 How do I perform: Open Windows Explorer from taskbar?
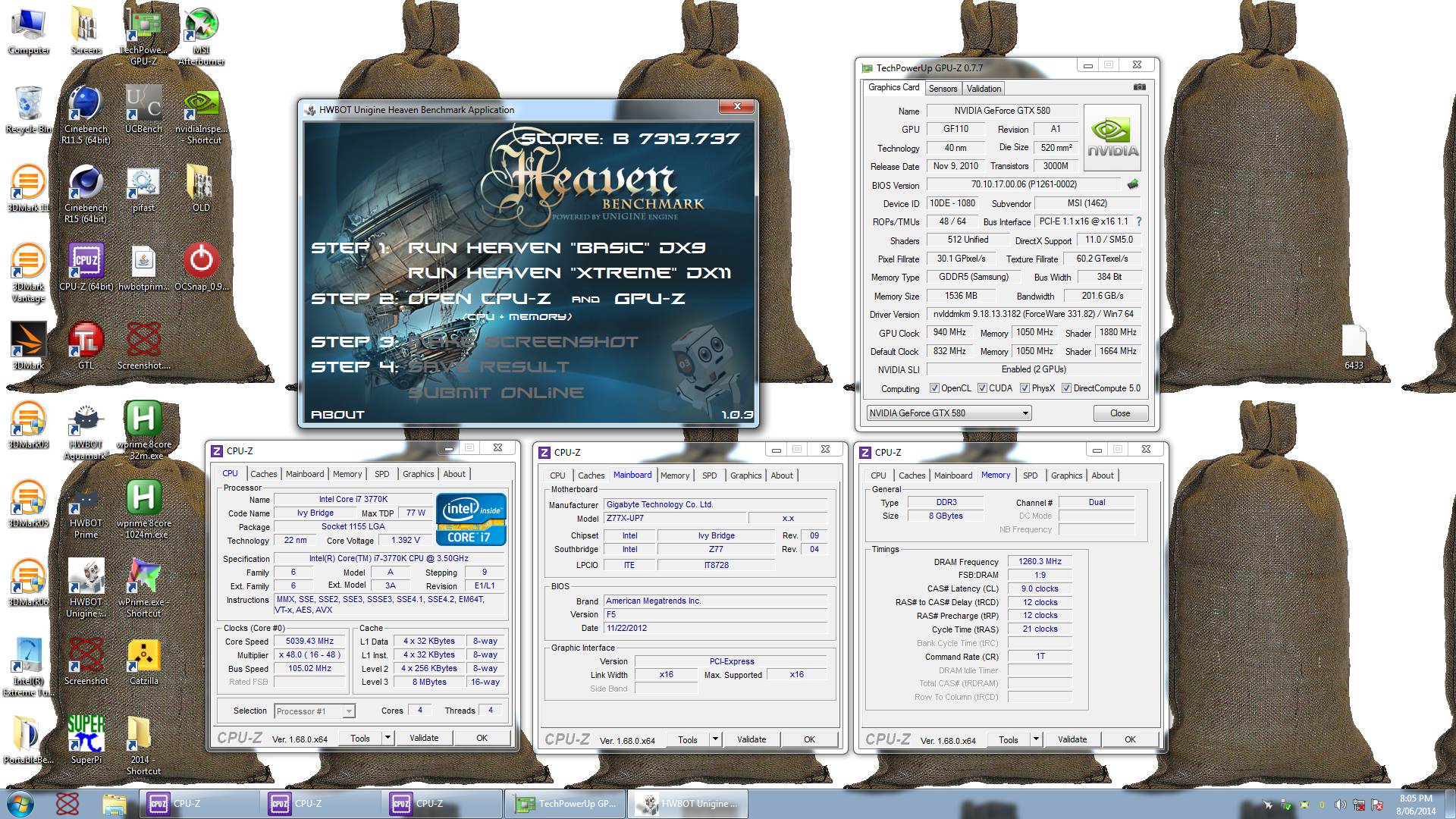tap(114, 804)
